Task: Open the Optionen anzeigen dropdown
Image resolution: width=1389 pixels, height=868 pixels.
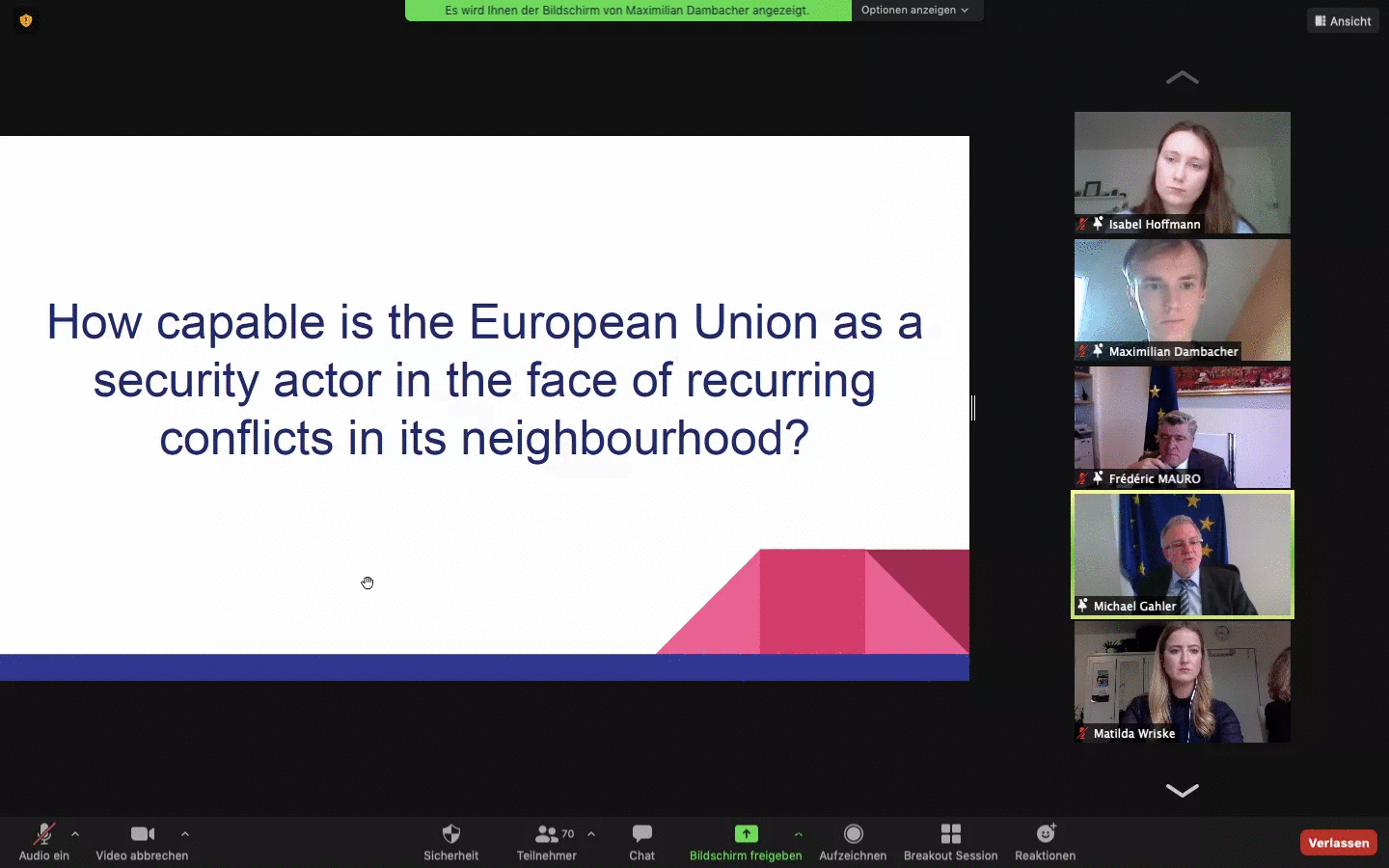Action: [914, 11]
